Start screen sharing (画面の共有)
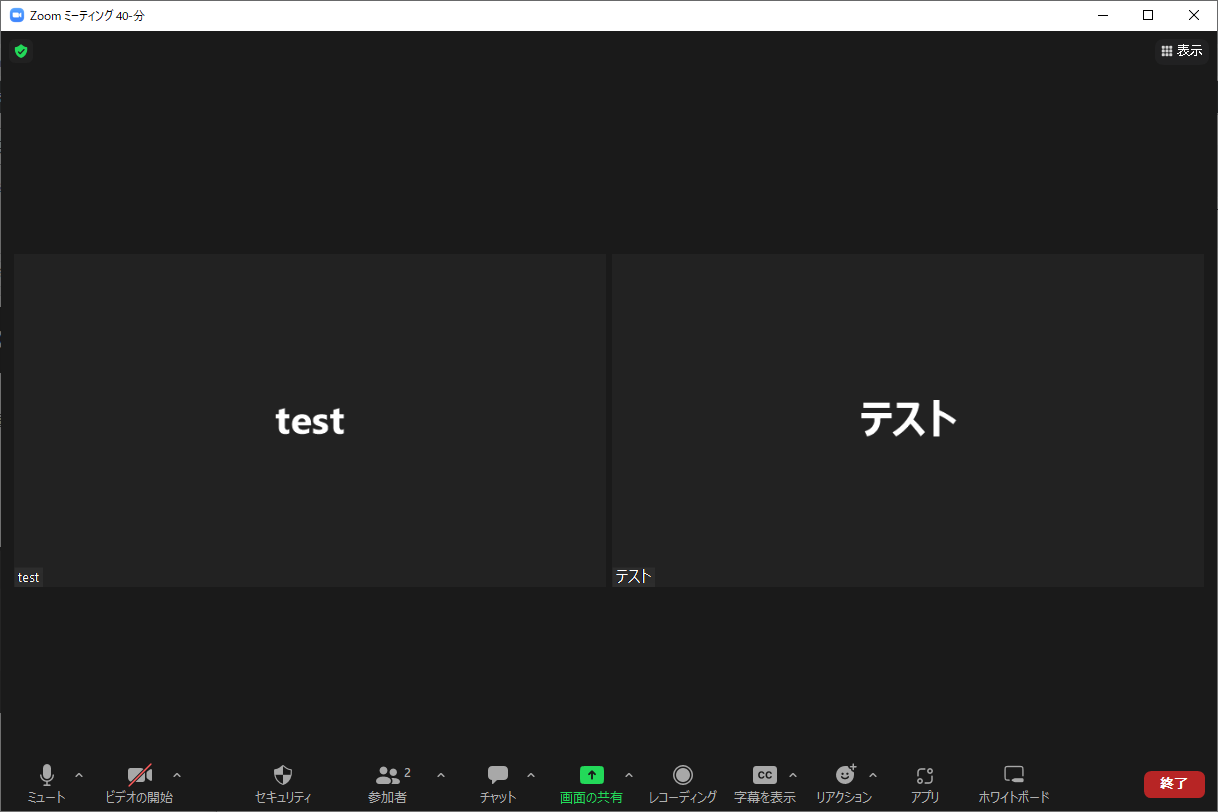This screenshot has height=812, width=1218. pyautogui.click(x=591, y=783)
